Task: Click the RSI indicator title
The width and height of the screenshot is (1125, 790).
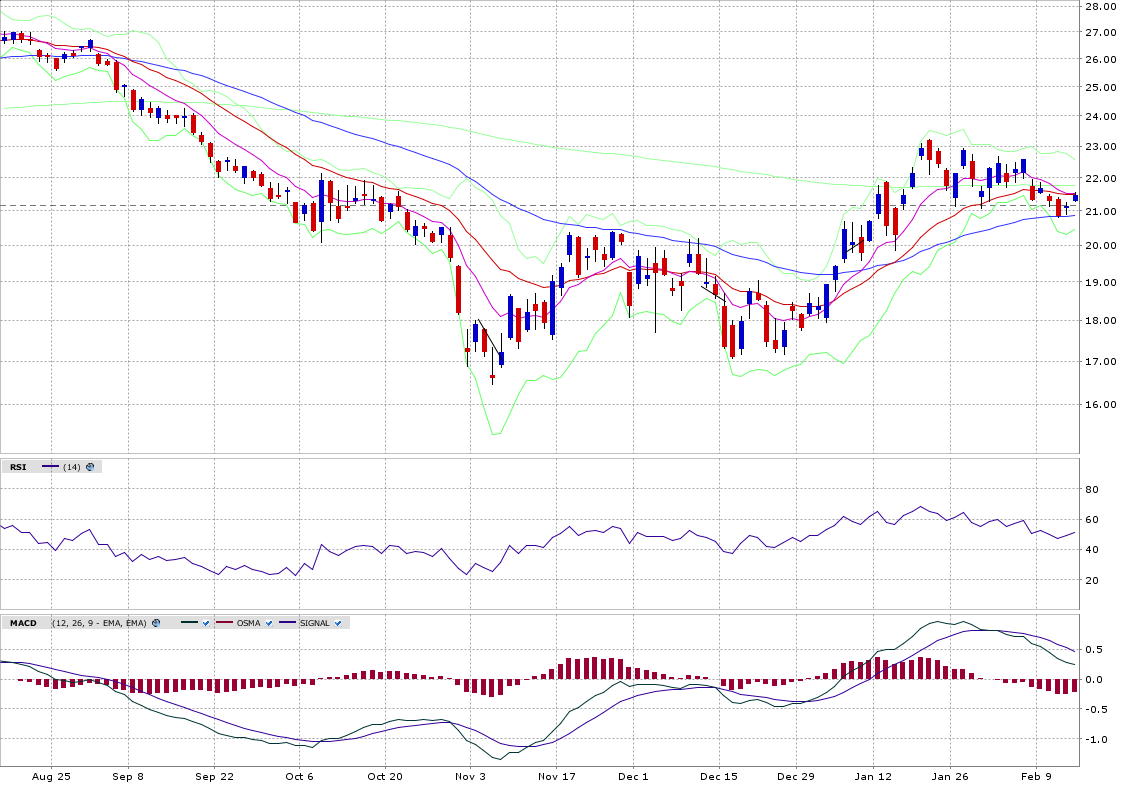Action: click(18, 467)
